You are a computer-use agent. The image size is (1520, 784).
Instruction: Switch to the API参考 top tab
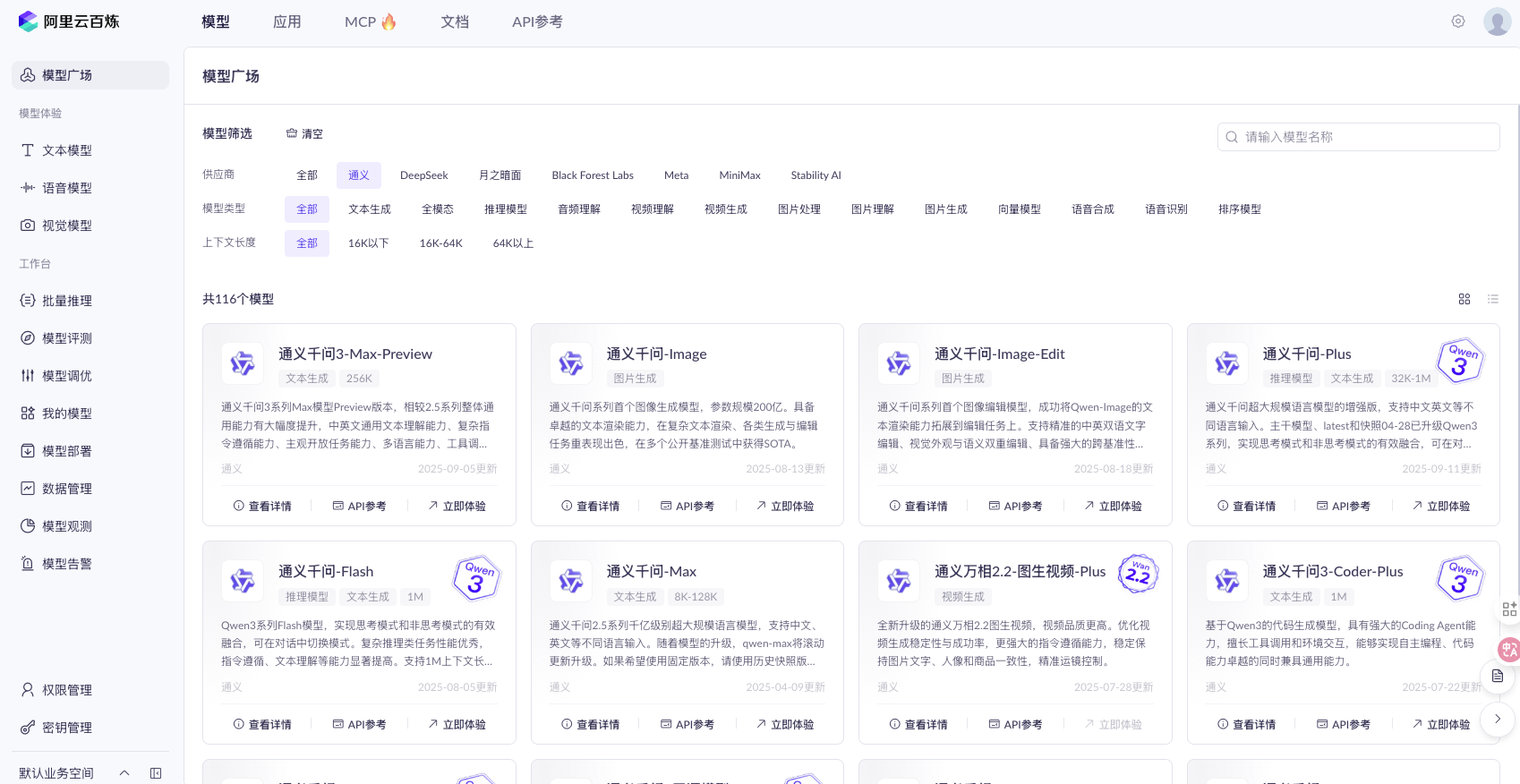[537, 21]
